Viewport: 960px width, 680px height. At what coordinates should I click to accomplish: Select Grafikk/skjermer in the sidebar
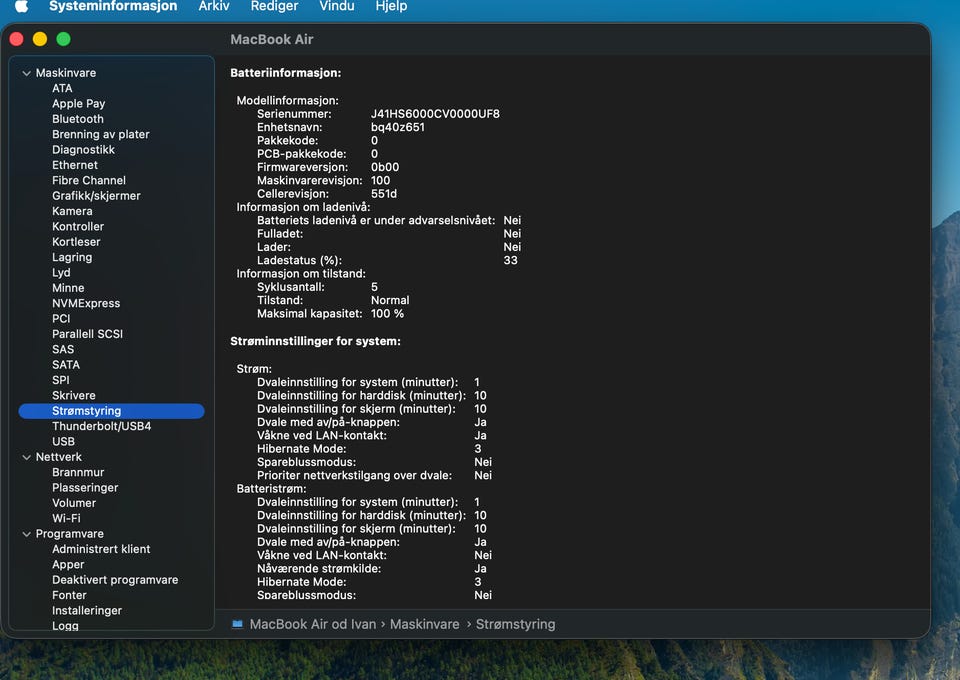(96, 196)
